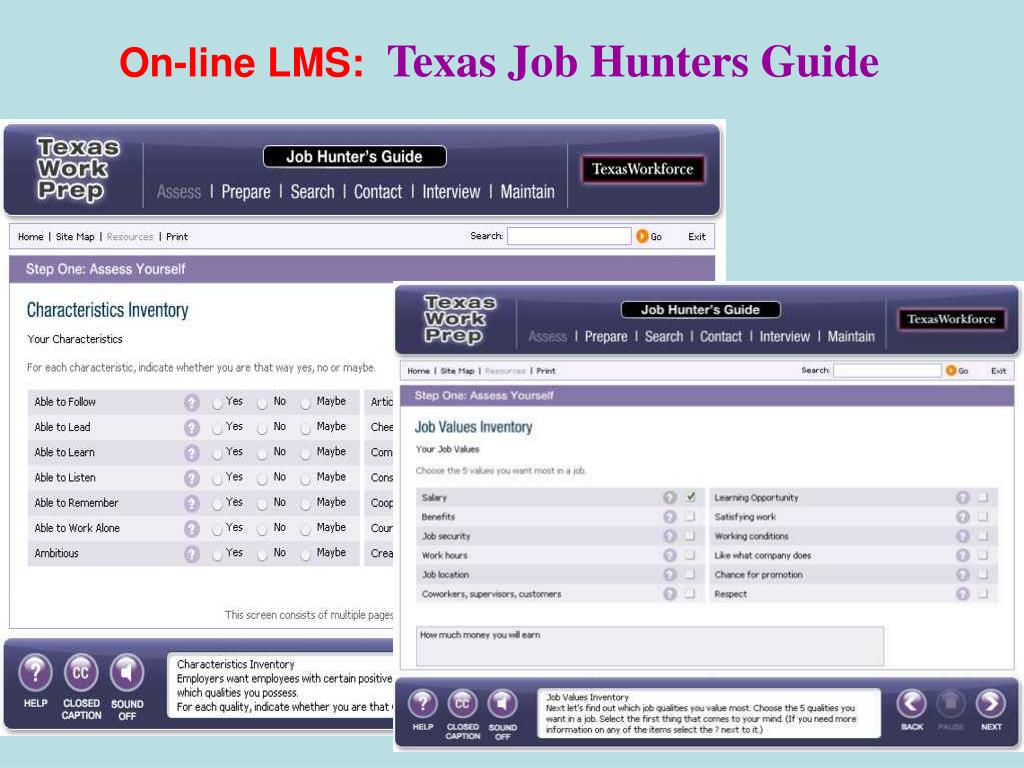
Task: Check Coworkers, supervisors, customers checkbox
Action: (690, 594)
